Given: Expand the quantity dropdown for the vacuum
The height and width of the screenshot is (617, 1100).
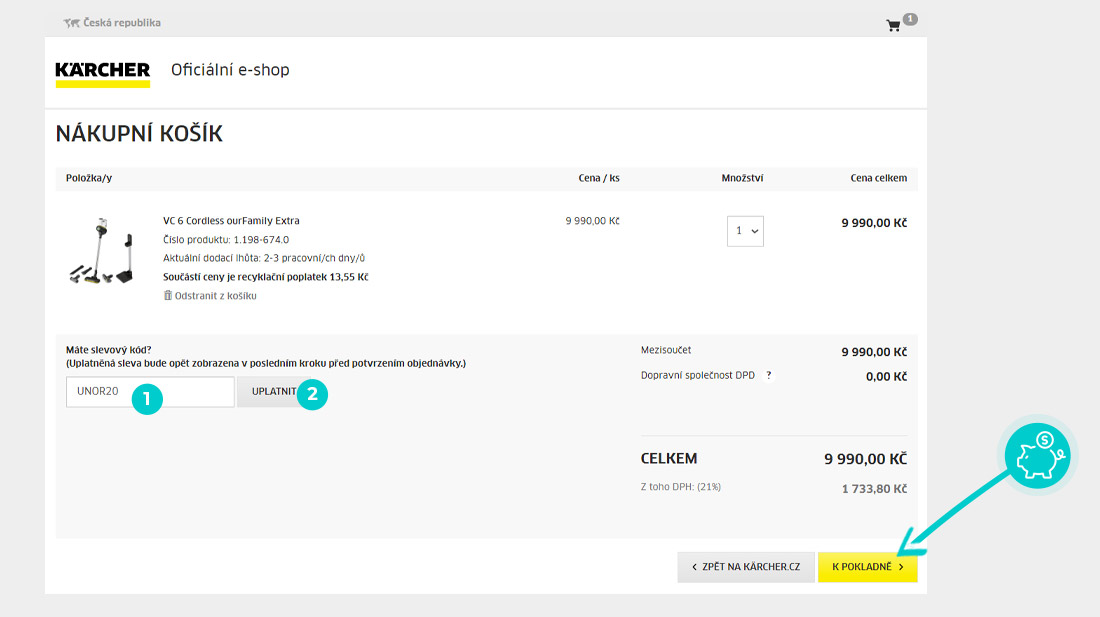Looking at the screenshot, I should 745,231.
